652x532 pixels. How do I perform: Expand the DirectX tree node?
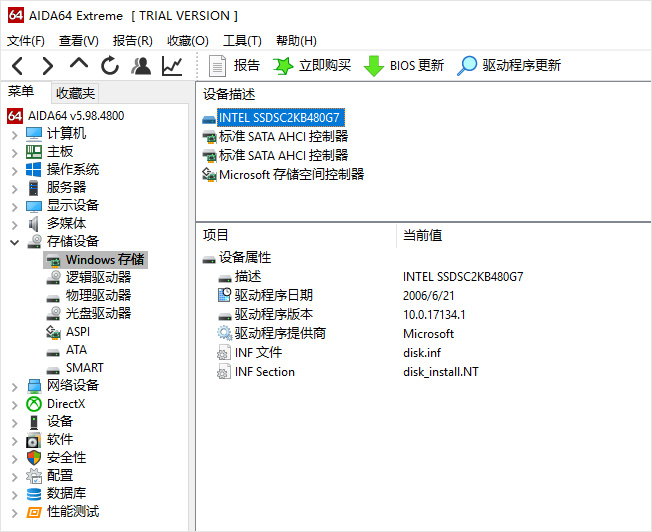point(15,405)
